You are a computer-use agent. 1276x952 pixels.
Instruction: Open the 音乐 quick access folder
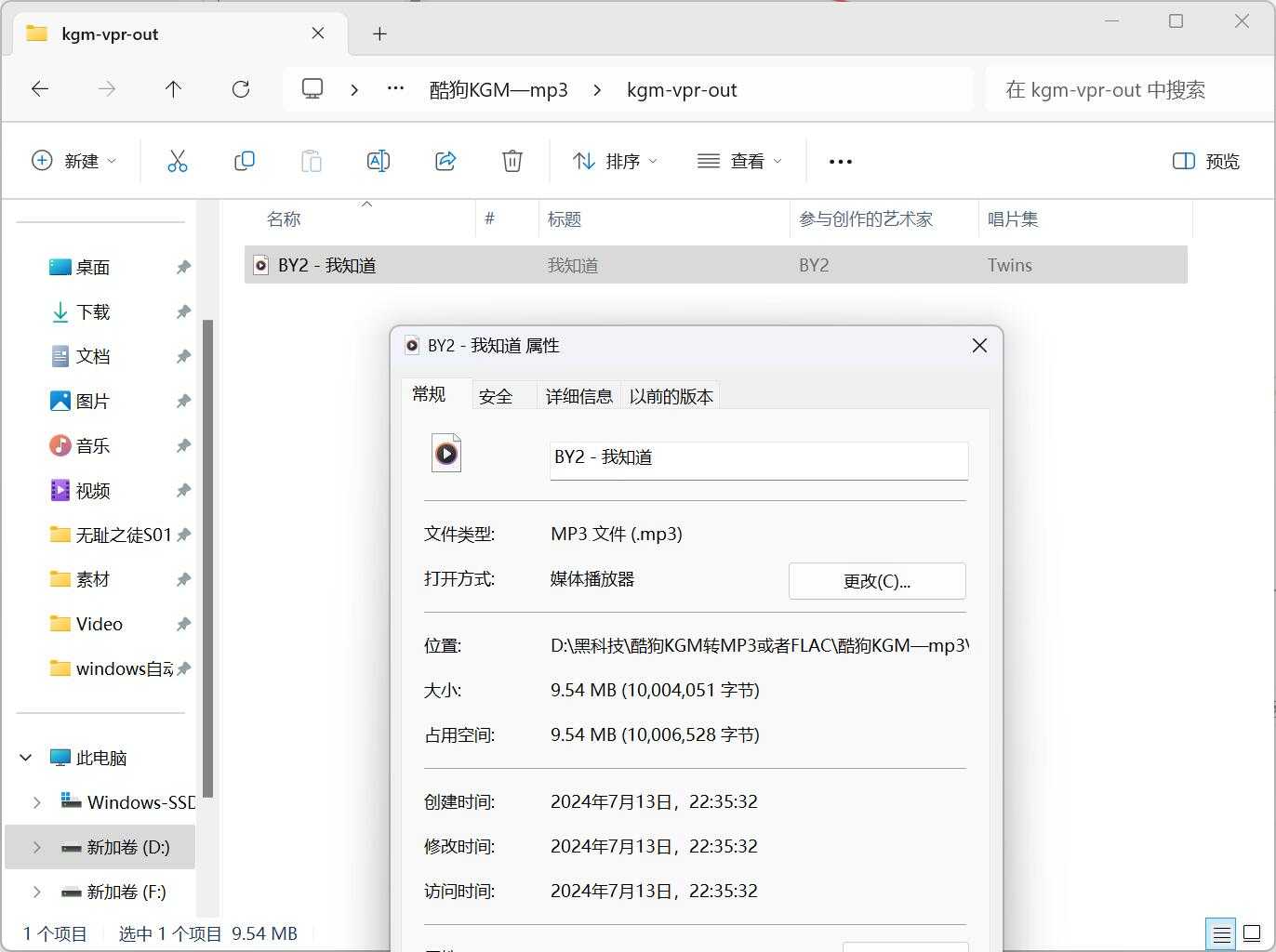(x=93, y=445)
